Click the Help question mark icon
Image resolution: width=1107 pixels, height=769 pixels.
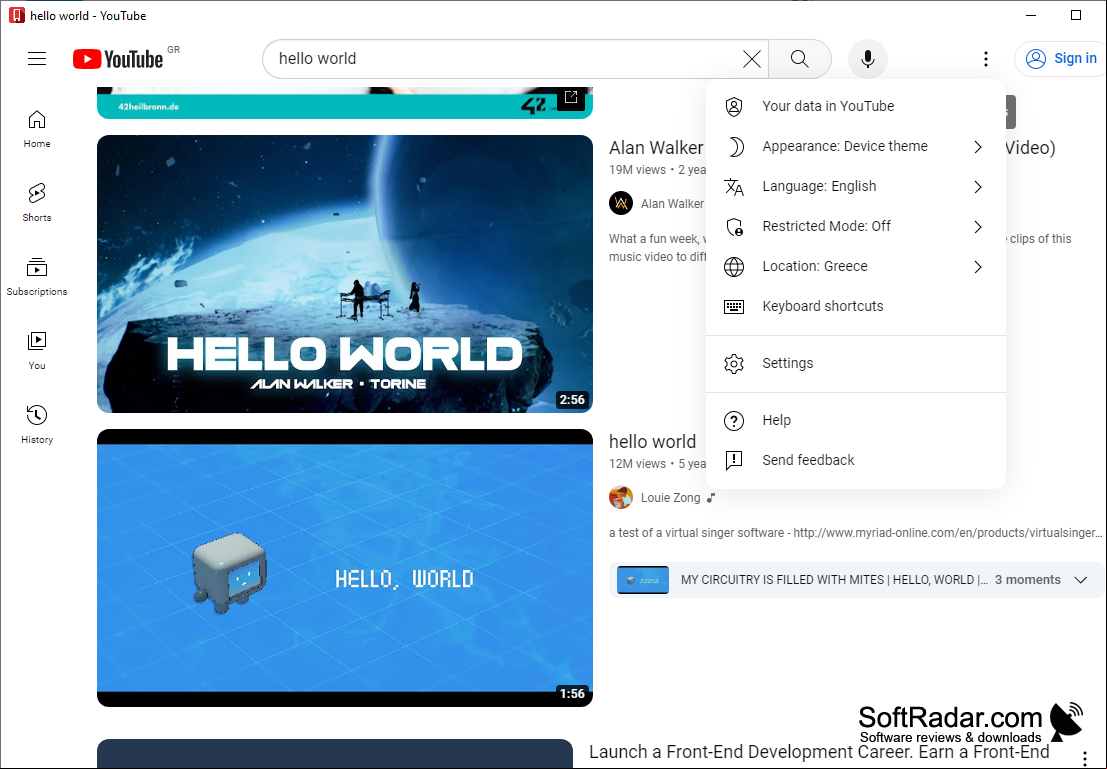click(734, 421)
